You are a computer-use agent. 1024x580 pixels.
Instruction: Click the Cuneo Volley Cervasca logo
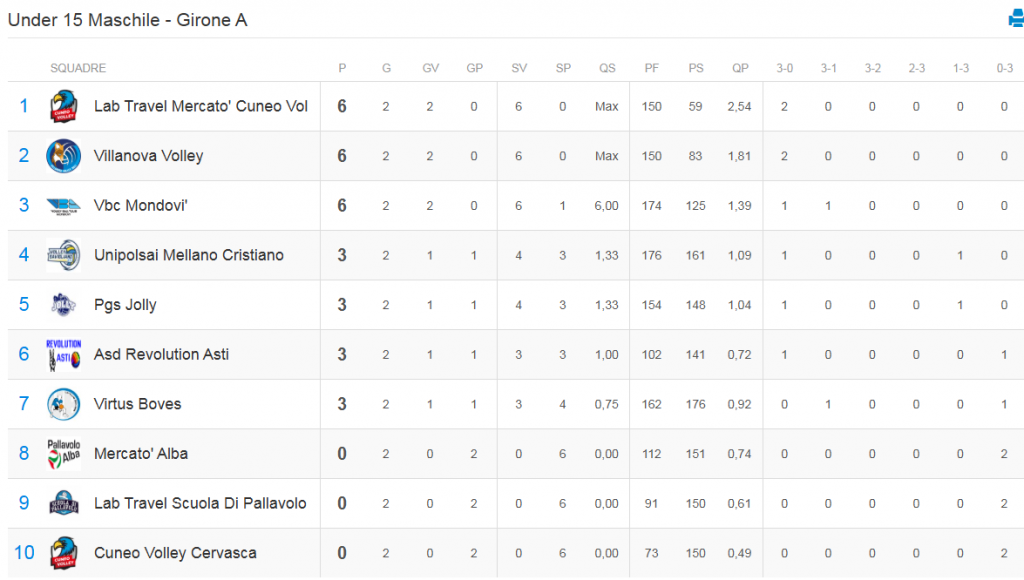pyautogui.click(x=64, y=553)
